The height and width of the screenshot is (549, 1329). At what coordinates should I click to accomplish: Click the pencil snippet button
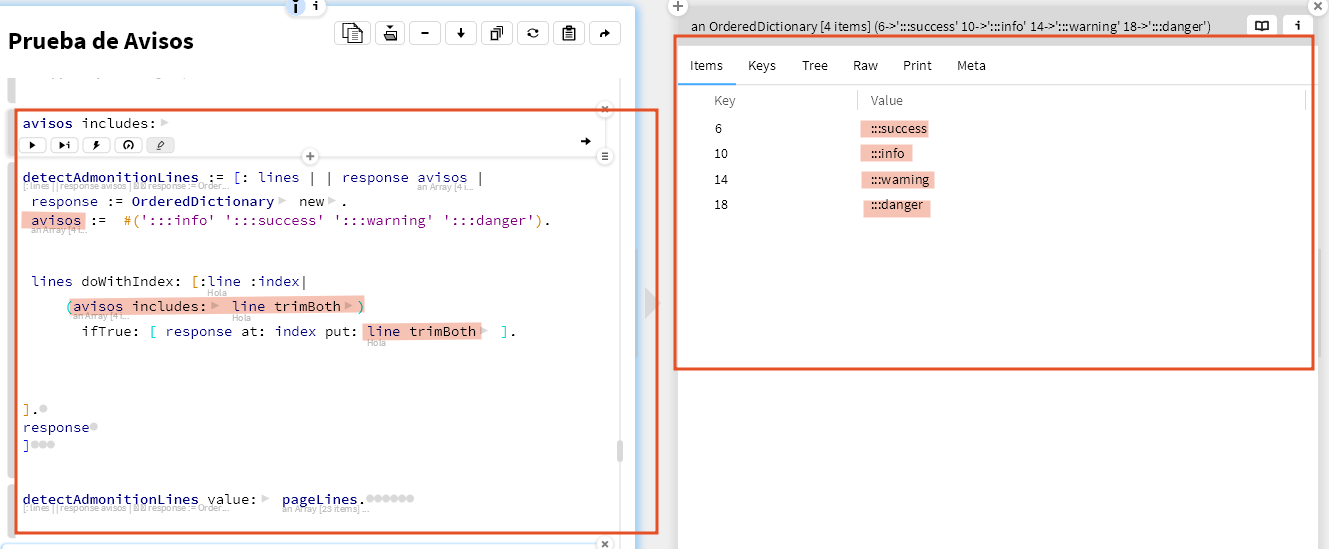[x=160, y=145]
